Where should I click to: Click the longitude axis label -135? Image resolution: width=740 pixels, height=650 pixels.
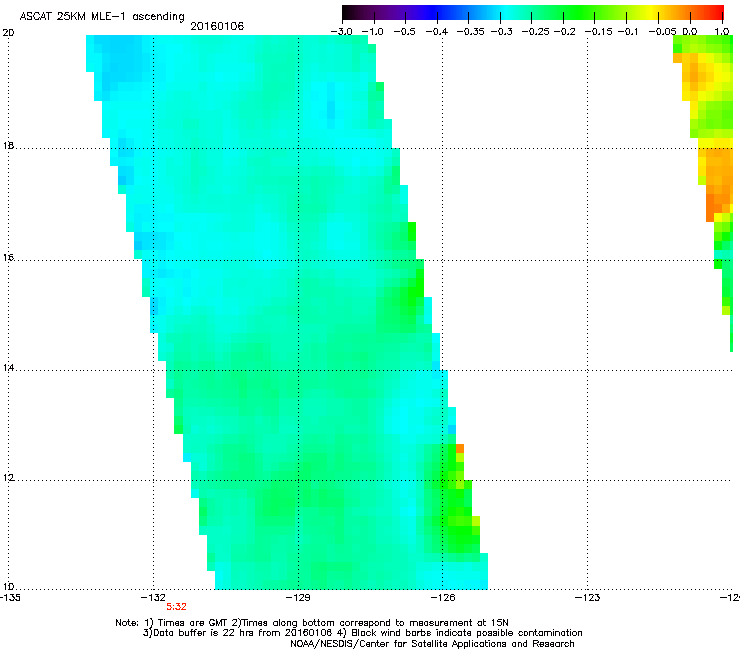[10, 597]
